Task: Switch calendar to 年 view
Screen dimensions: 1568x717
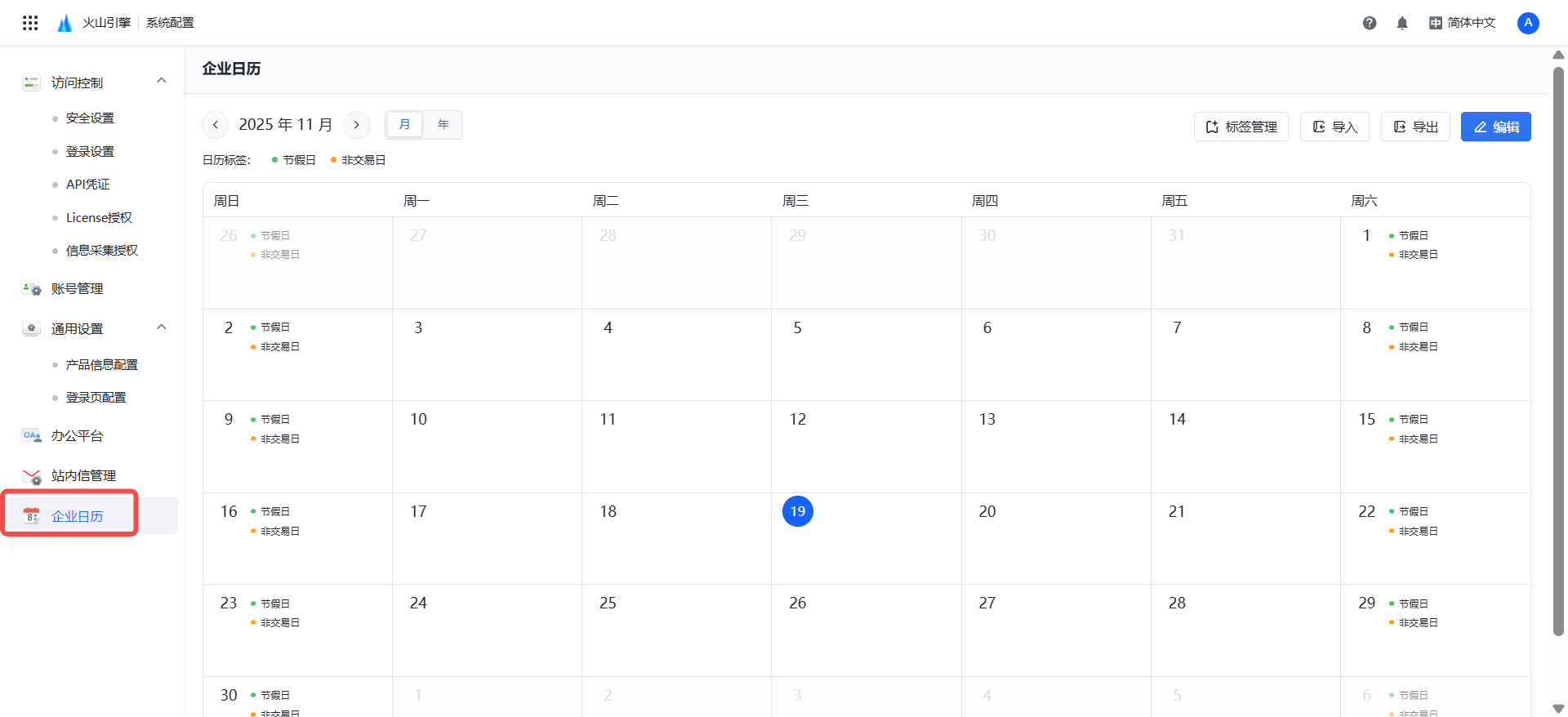Action: (x=443, y=125)
